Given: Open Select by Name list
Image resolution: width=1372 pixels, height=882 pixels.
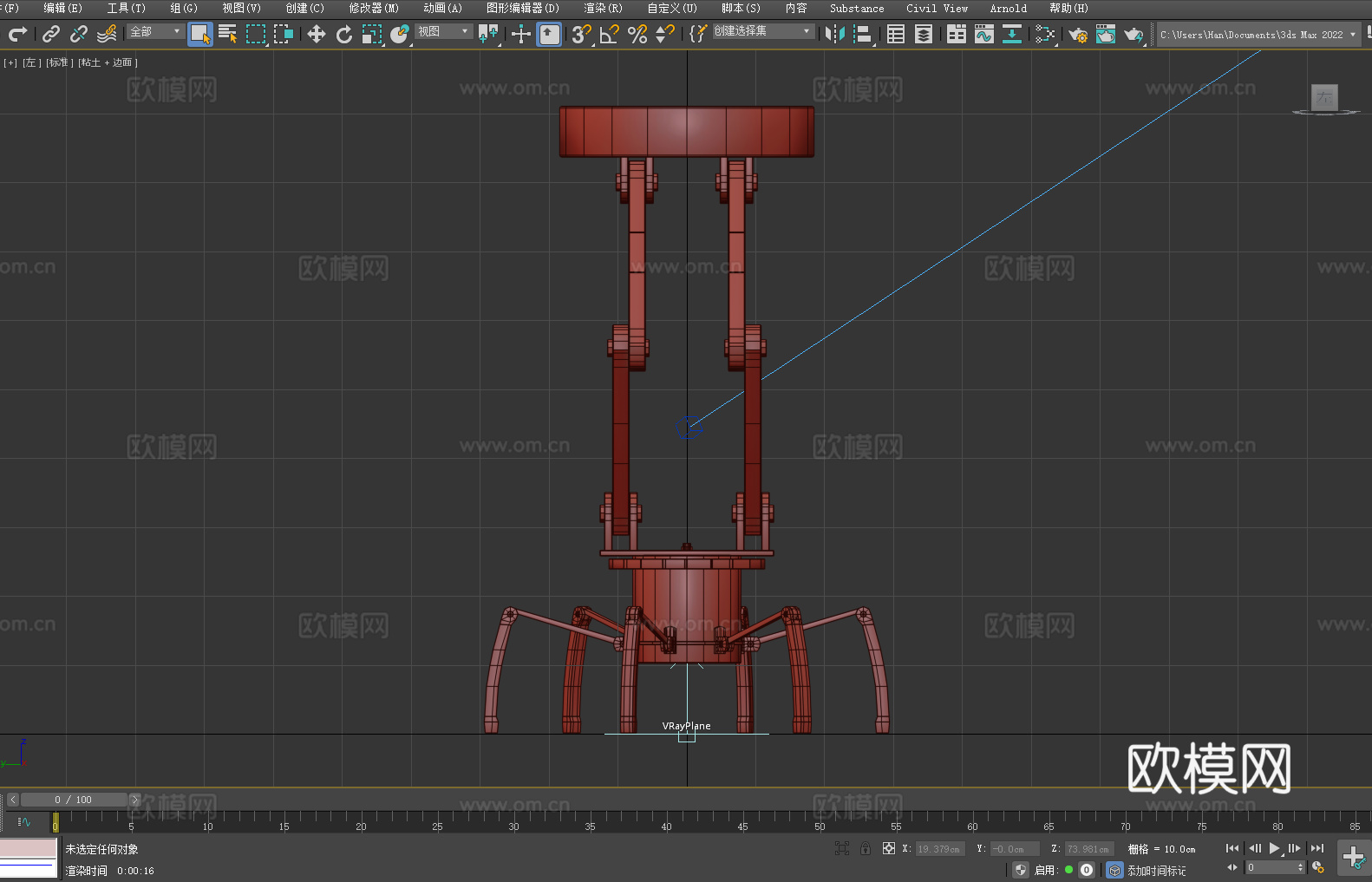Looking at the screenshot, I should (228, 34).
